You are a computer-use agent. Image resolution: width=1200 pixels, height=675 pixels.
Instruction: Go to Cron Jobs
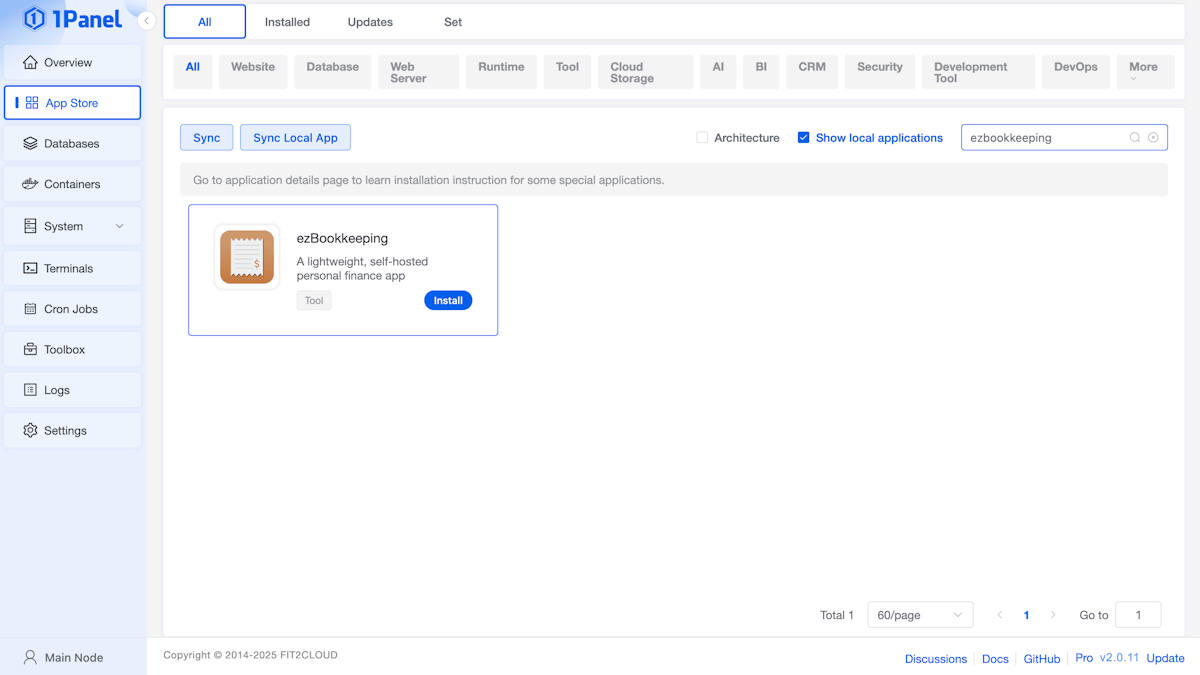point(73,308)
